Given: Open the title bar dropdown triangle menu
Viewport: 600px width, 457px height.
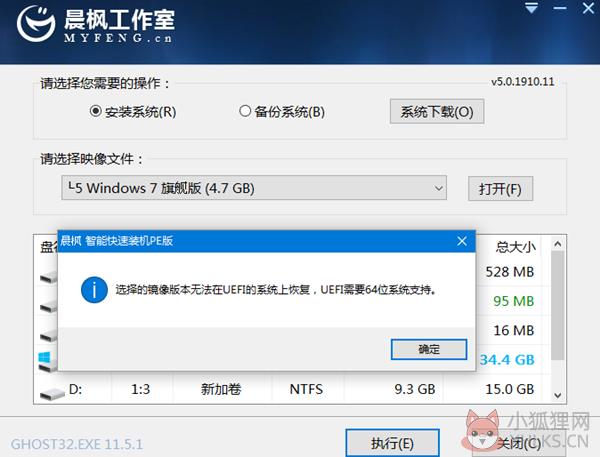Looking at the screenshot, I should point(531,8).
